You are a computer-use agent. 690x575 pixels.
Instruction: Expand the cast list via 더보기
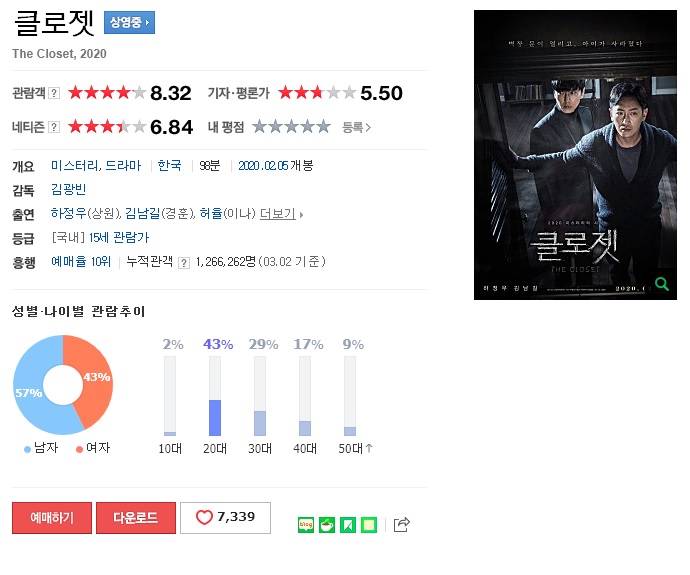tap(282, 214)
